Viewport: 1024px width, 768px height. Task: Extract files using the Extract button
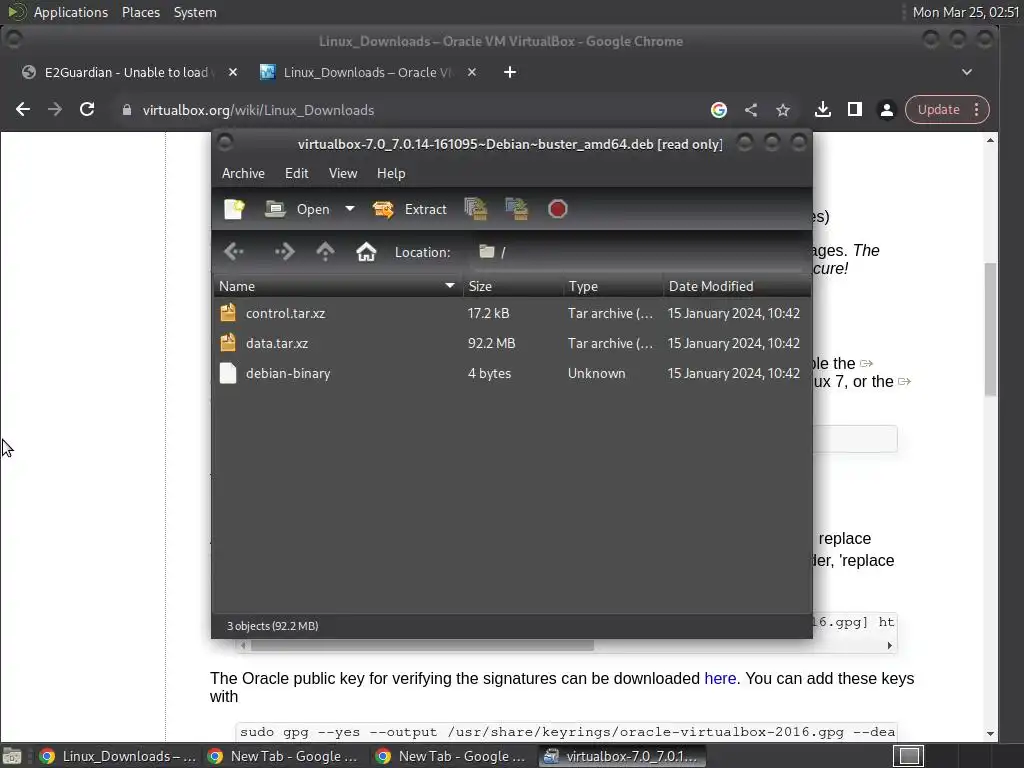pyautogui.click(x=409, y=209)
